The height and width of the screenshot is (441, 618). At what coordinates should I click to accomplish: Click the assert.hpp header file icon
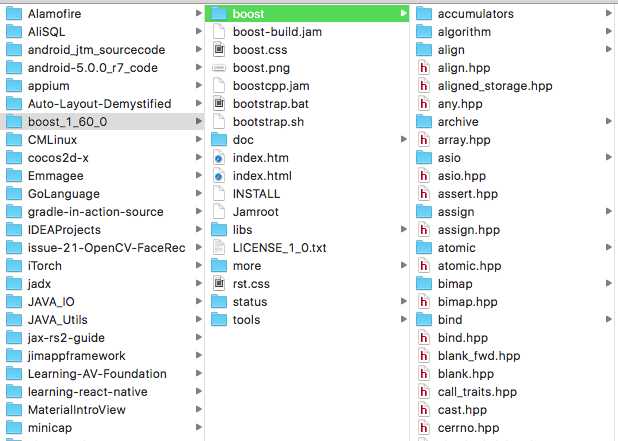[424, 194]
